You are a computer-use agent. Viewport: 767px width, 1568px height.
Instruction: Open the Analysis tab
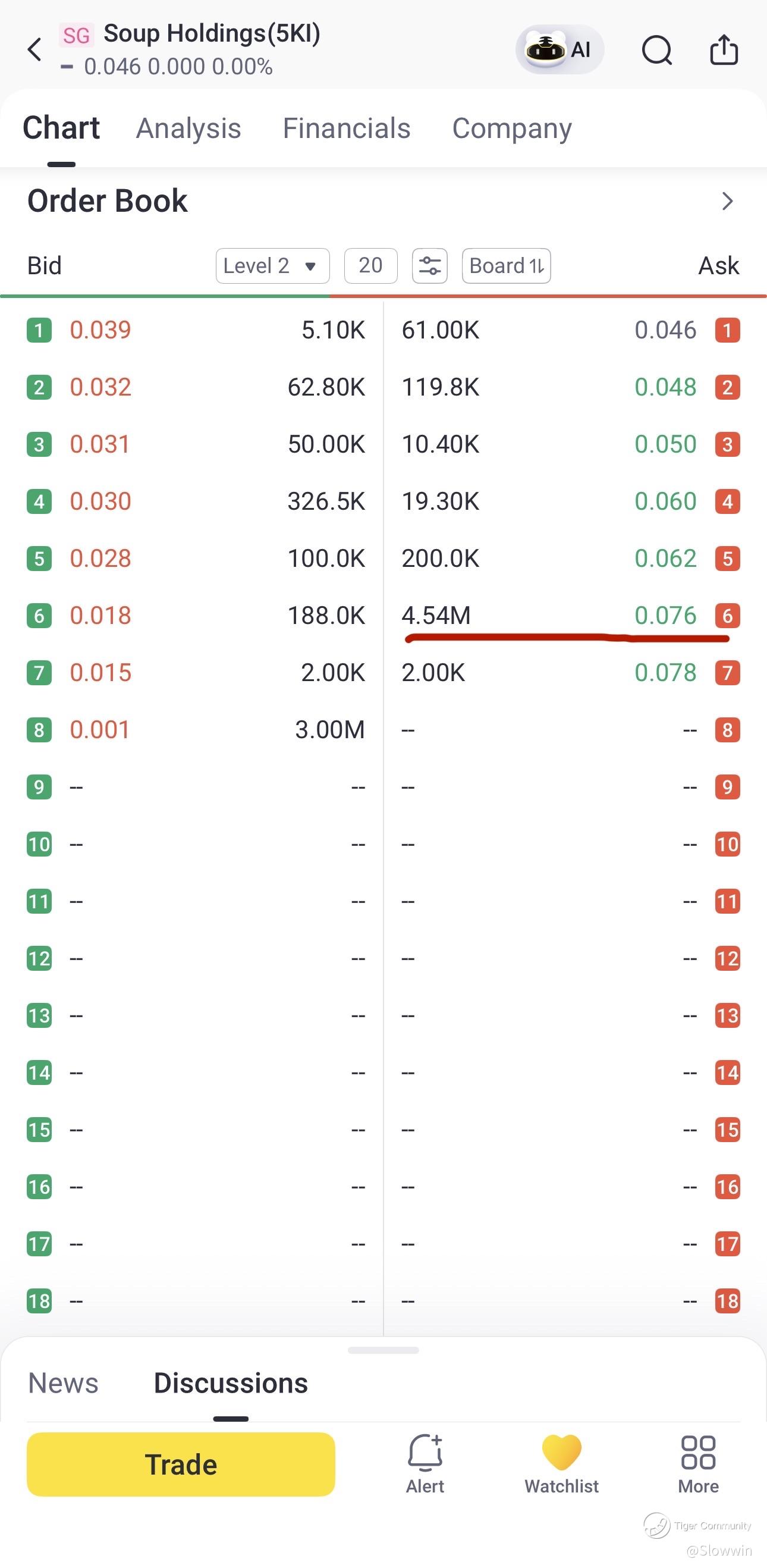tap(188, 128)
